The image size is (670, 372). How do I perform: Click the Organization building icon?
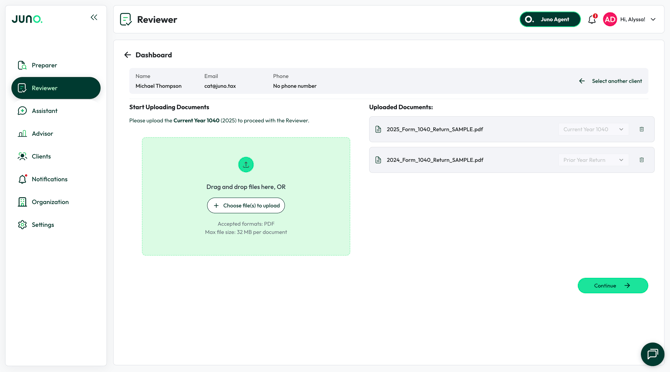[x=22, y=202]
